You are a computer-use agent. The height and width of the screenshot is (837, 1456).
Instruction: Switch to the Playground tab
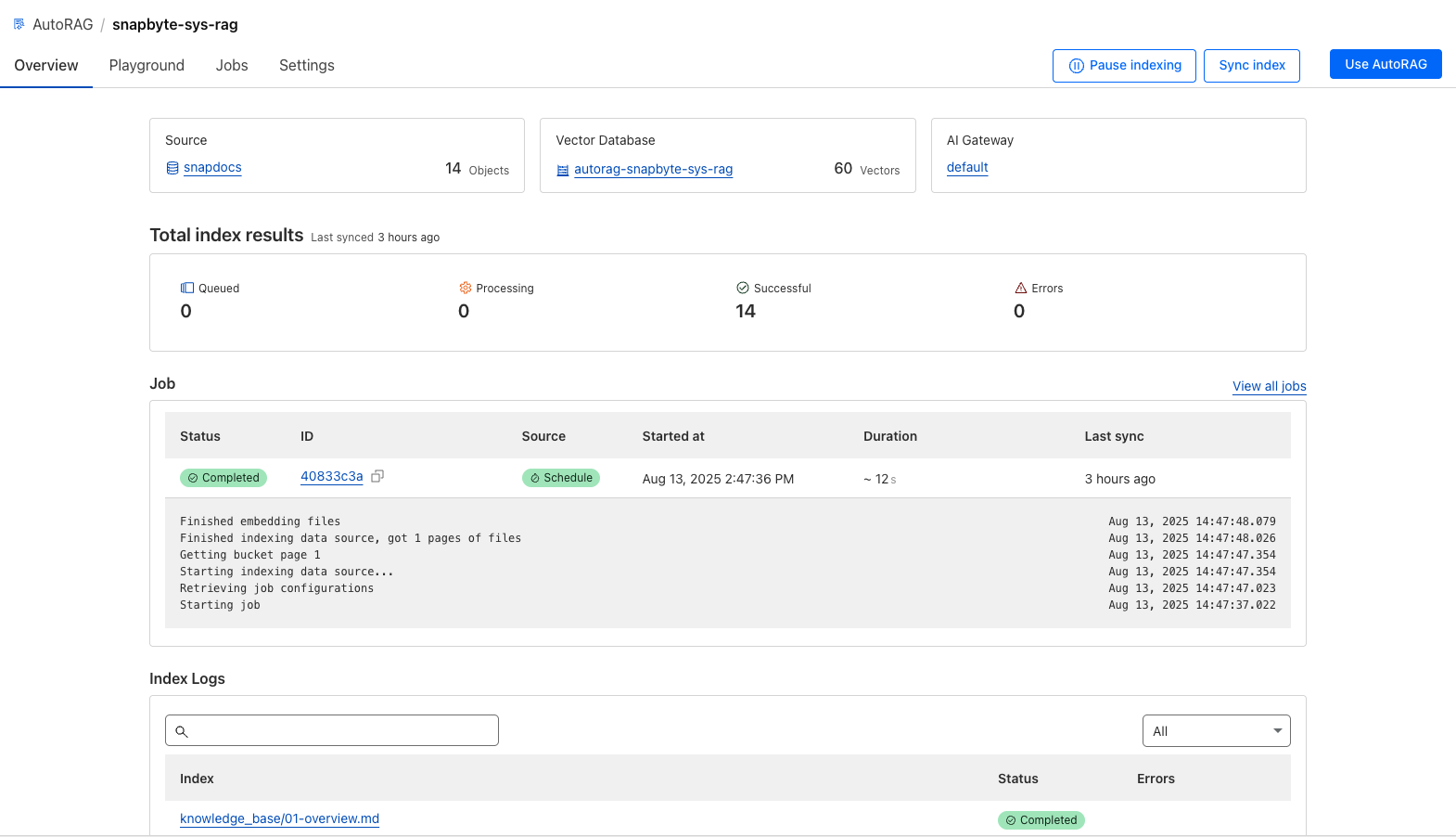[147, 65]
